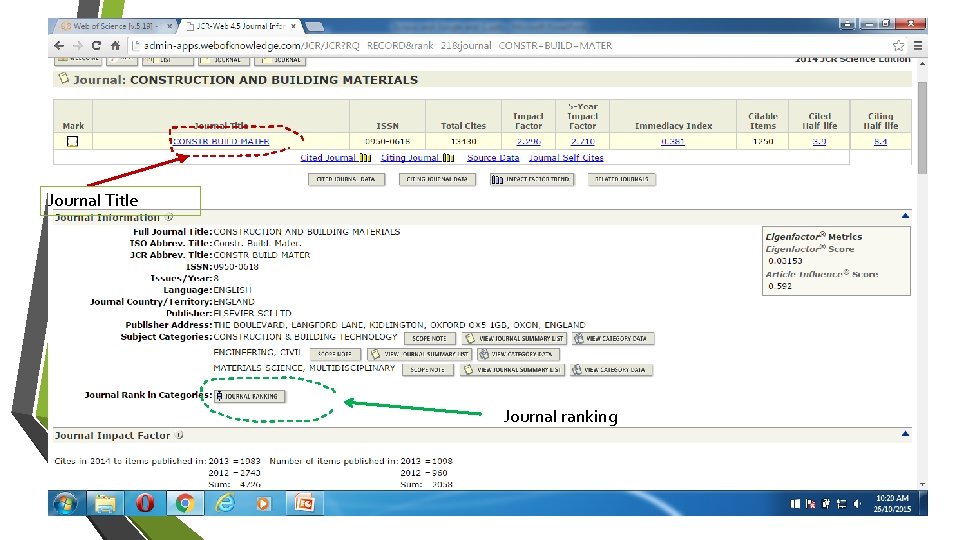Click the scrollbar down arrow
This screenshot has width=960, height=540.
click(x=922, y=484)
